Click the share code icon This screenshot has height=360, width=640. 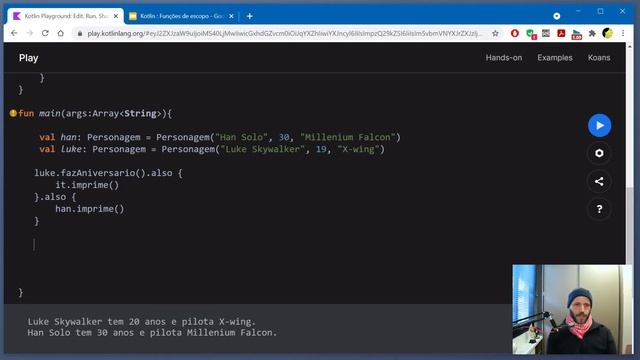(599, 181)
